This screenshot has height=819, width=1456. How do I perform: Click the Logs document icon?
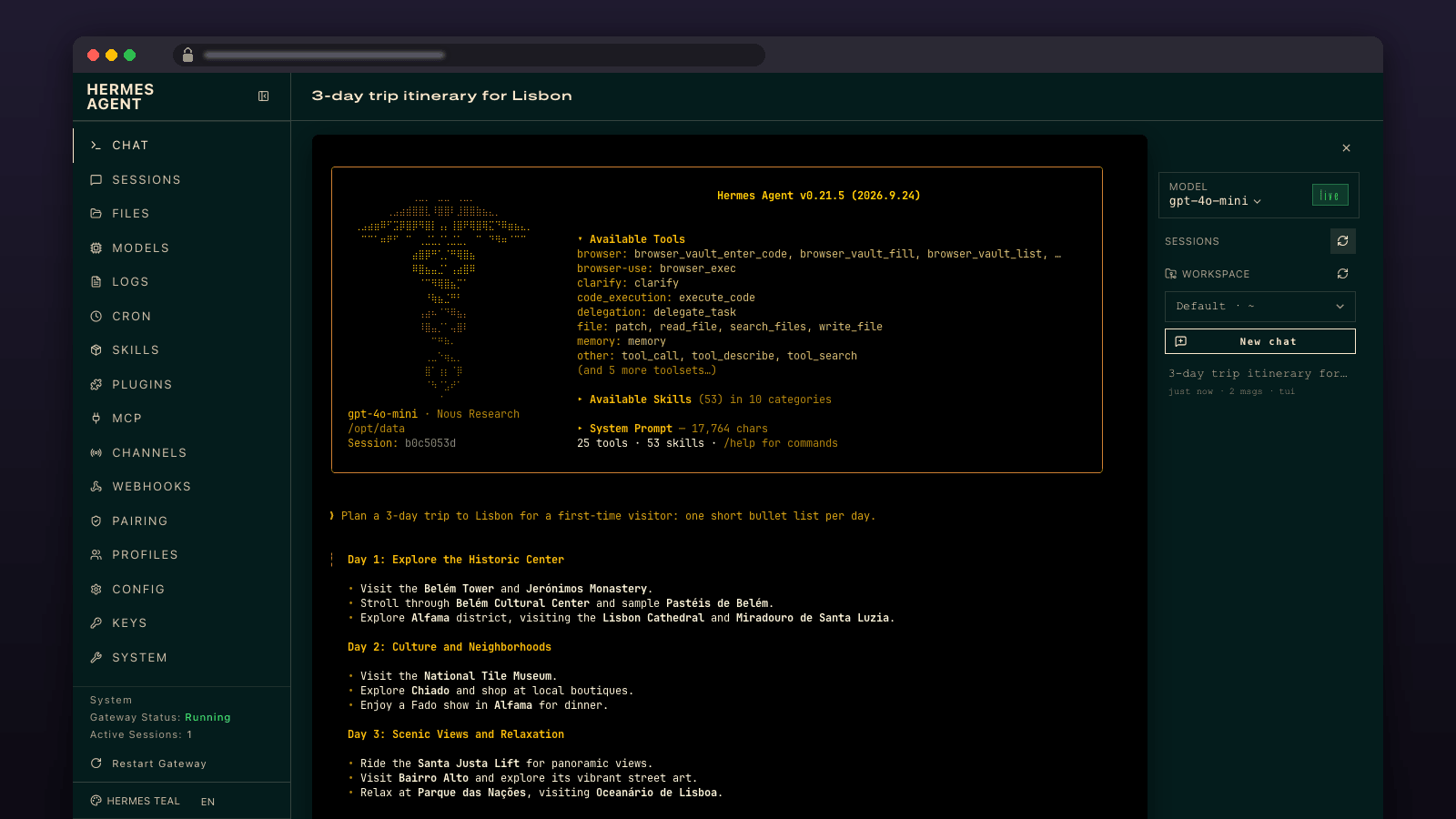point(96,282)
